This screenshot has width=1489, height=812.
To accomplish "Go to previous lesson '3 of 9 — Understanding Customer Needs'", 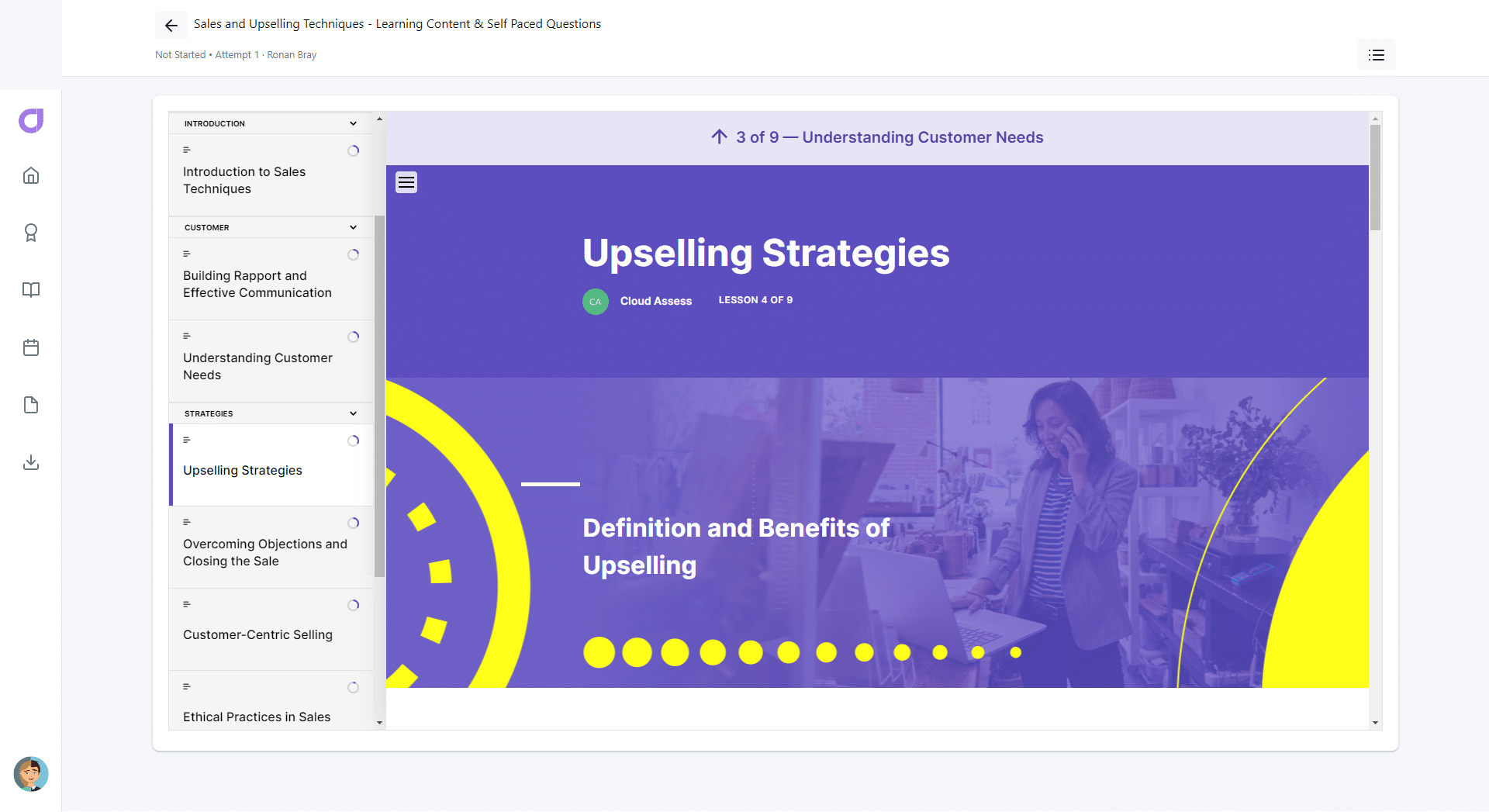I will (877, 137).
